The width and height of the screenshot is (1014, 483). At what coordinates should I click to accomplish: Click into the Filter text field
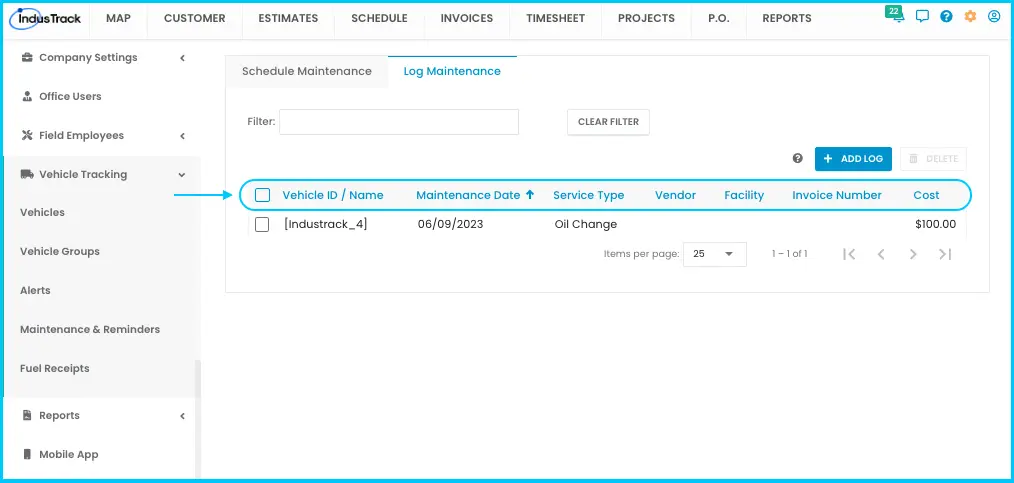coord(399,122)
